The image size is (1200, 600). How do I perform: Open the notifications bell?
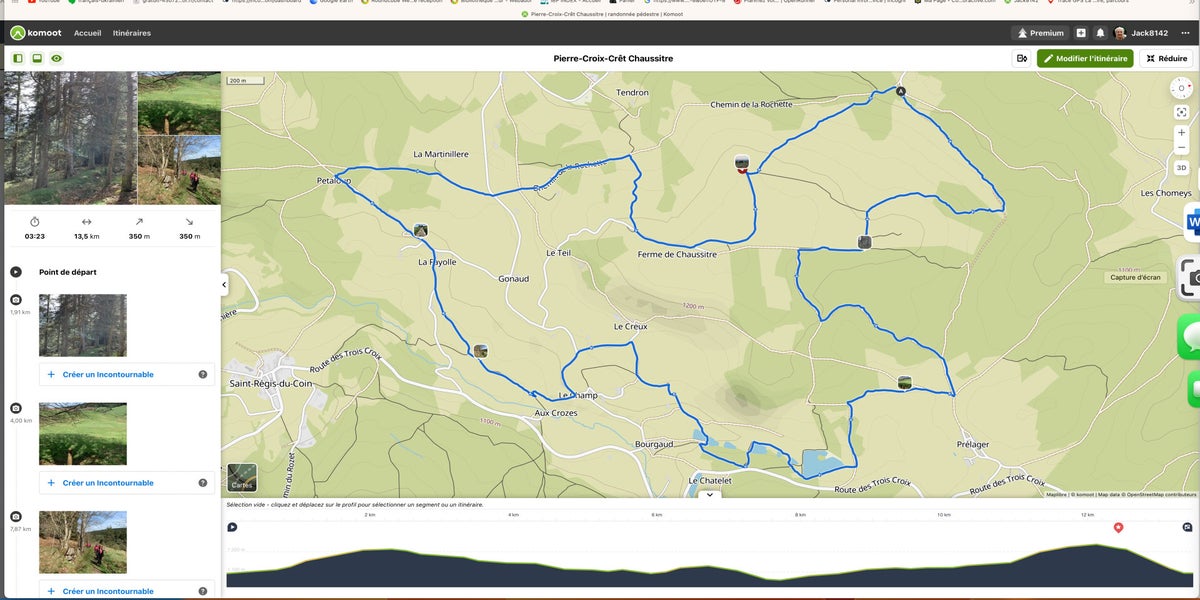[x=1100, y=33]
